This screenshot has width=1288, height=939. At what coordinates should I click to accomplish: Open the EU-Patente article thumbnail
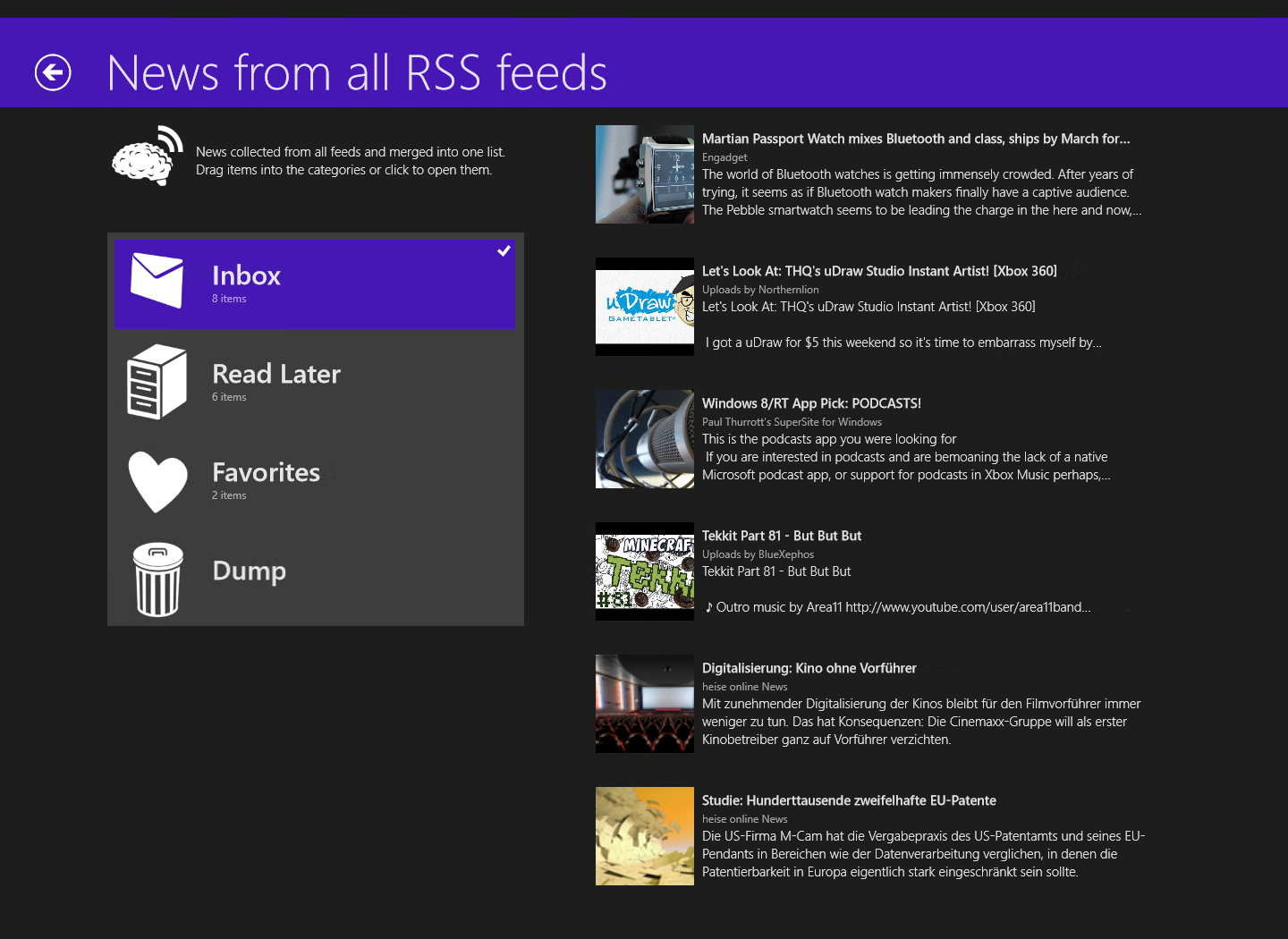coord(645,836)
